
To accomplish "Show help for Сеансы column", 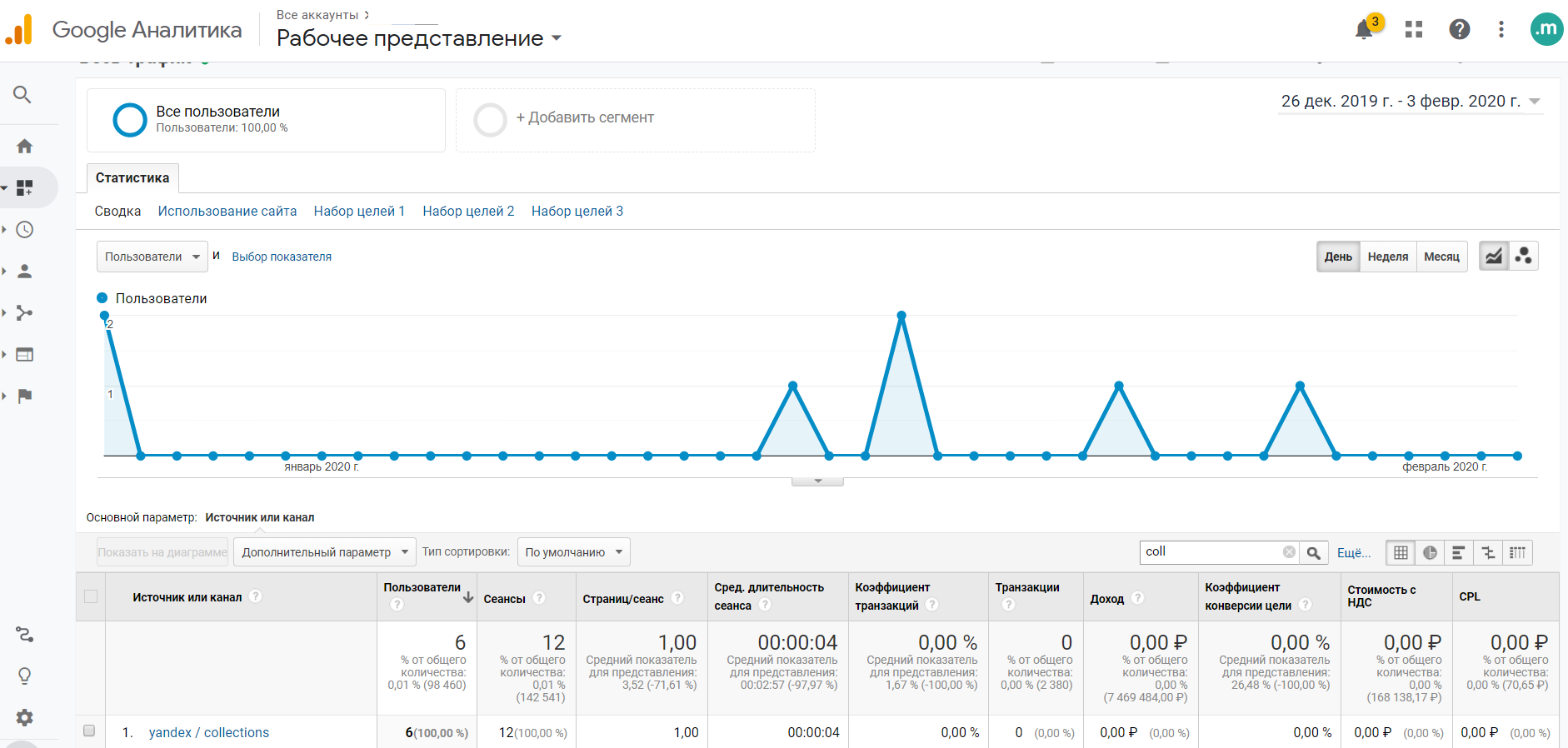I will (539, 598).
